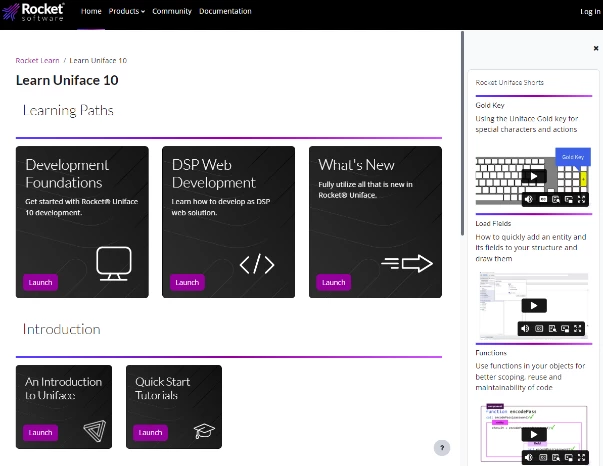Viewport: 603px width, 466px height.
Task: Mute the Gold Key video
Action: (x=529, y=199)
